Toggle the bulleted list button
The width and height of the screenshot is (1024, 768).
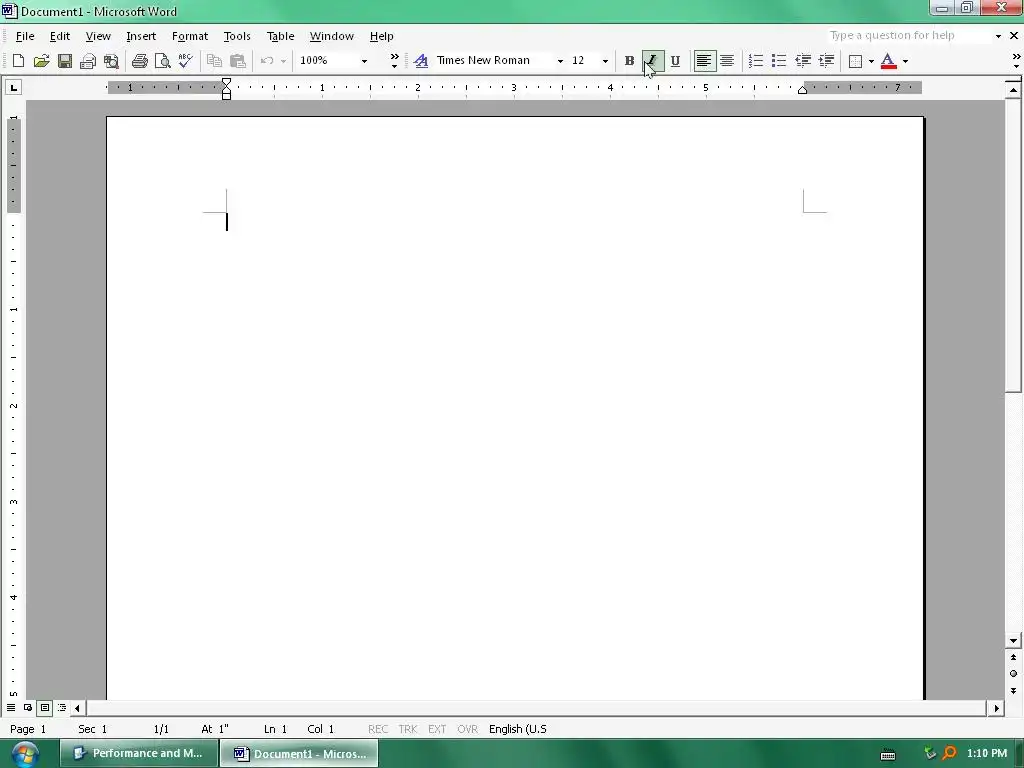pos(778,61)
